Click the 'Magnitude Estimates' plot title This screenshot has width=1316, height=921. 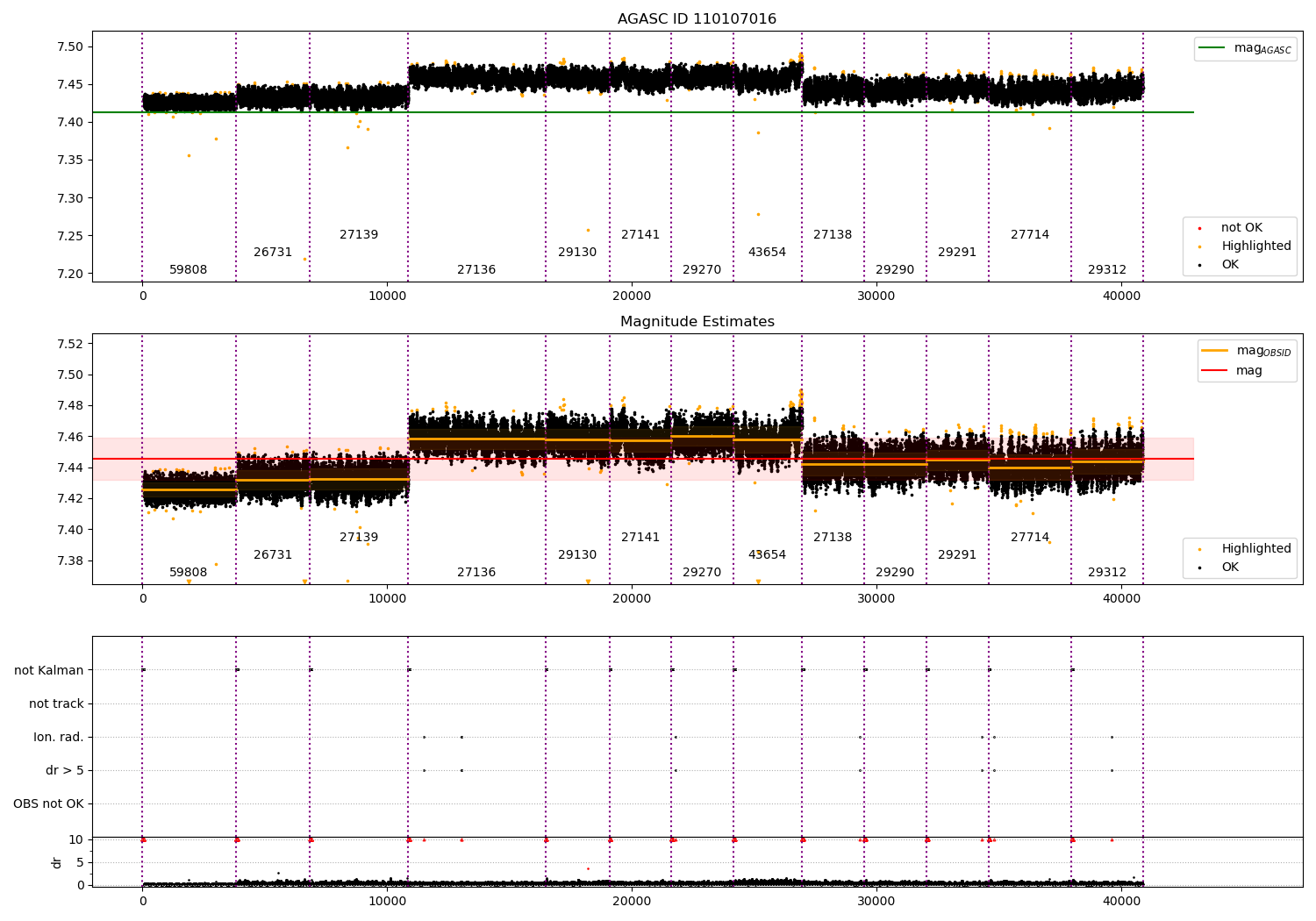point(697,322)
